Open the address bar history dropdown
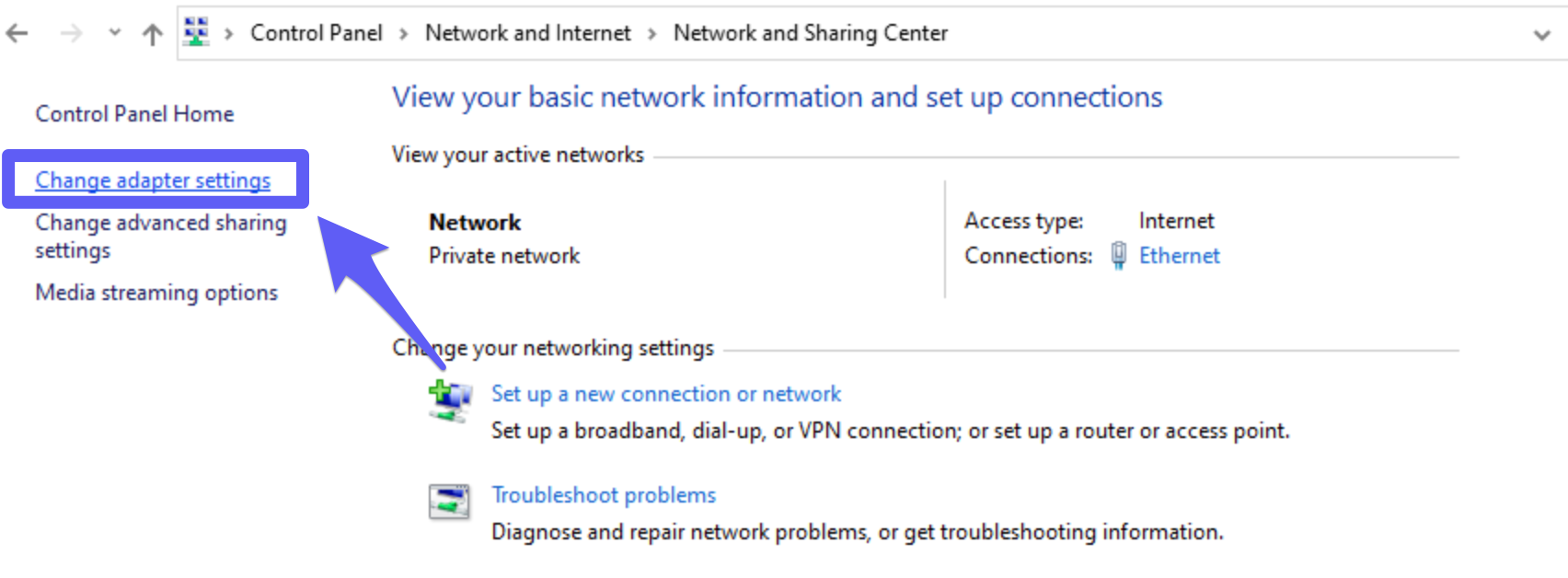 pos(1542,35)
